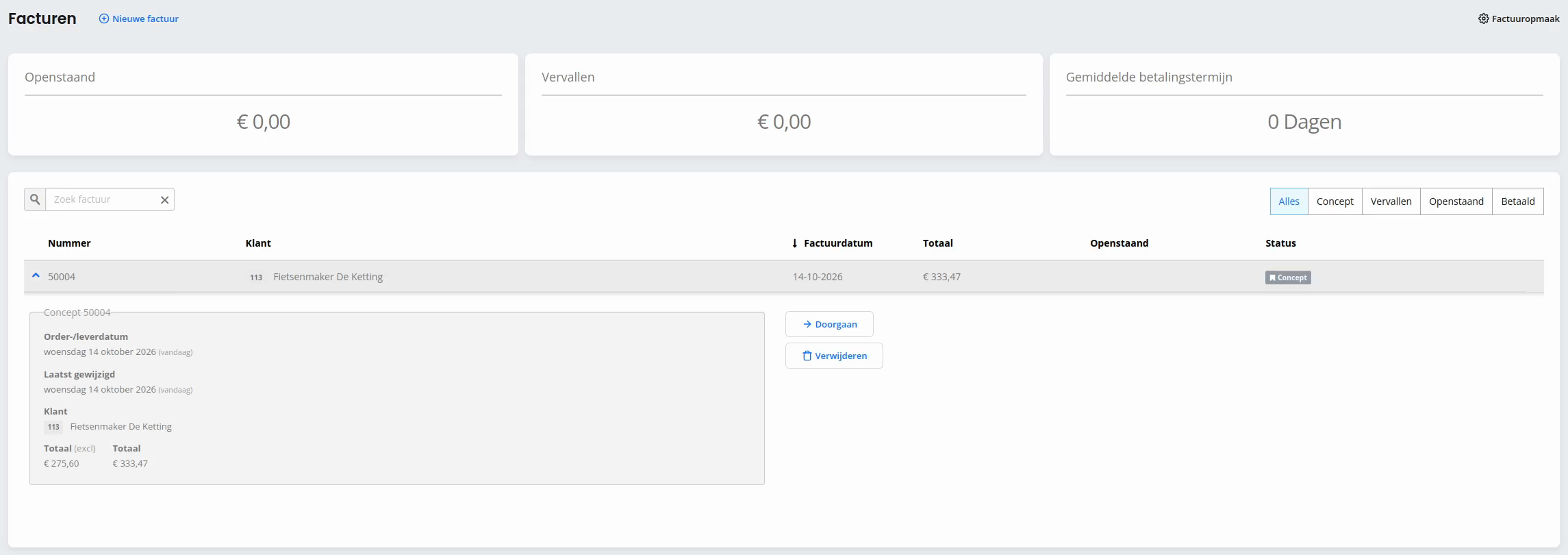Sort by Factuurdatum column header
This screenshot has width=1568, height=555.
tap(838, 243)
